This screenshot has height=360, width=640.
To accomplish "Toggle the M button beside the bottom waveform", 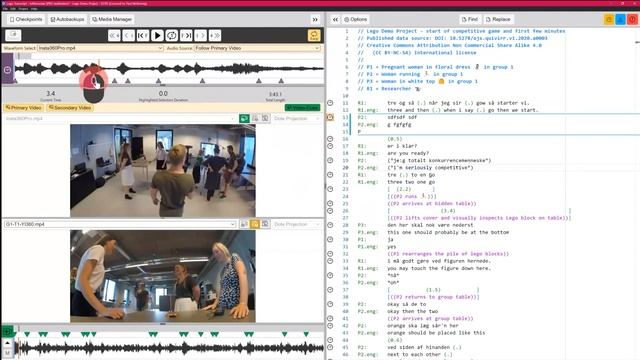I will click(x=7, y=353).
